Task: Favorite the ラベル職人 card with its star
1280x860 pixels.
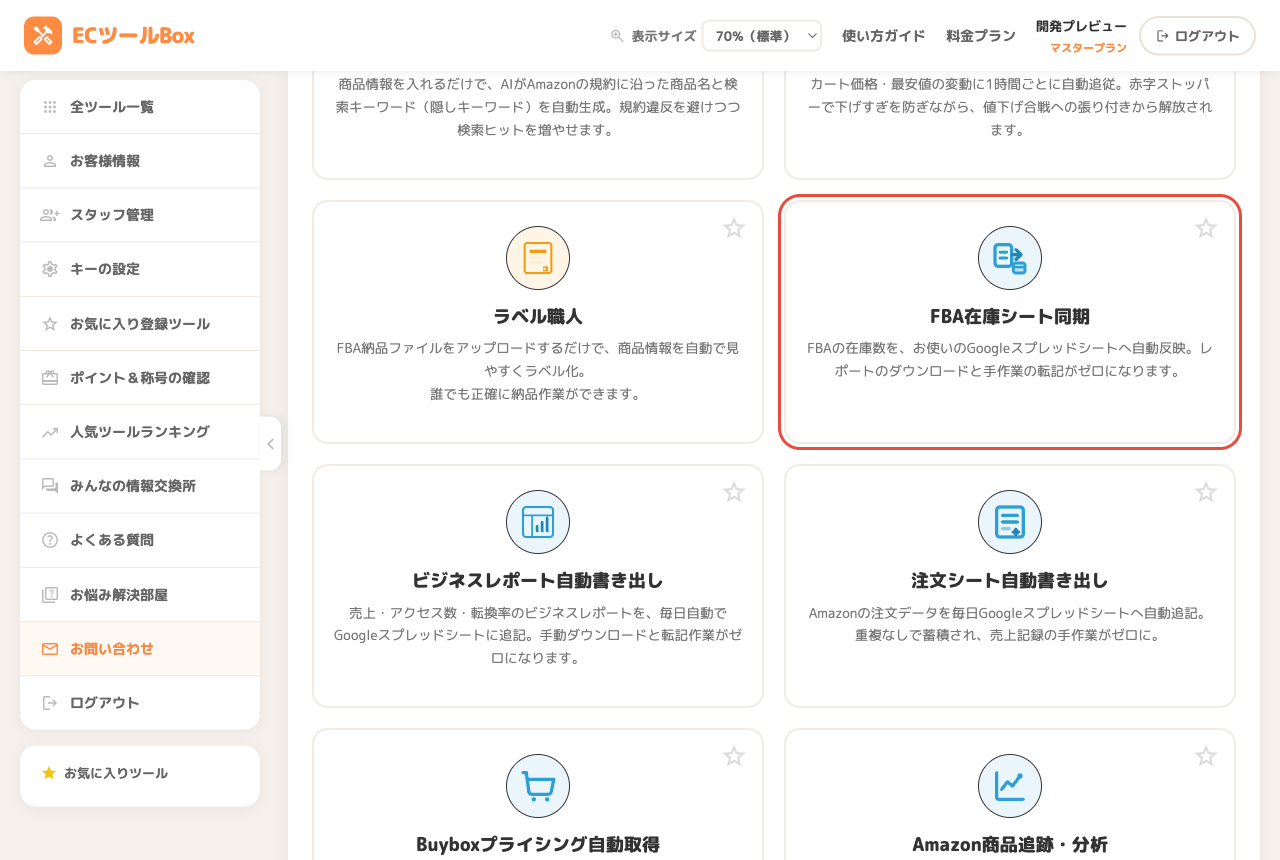Action: [x=734, y=228]
